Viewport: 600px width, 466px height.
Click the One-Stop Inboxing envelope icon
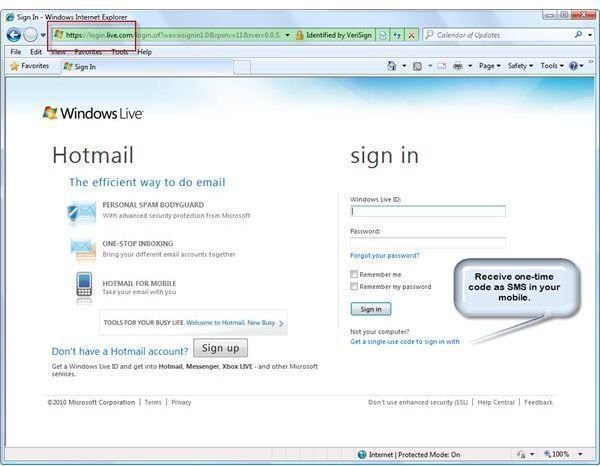83,250
